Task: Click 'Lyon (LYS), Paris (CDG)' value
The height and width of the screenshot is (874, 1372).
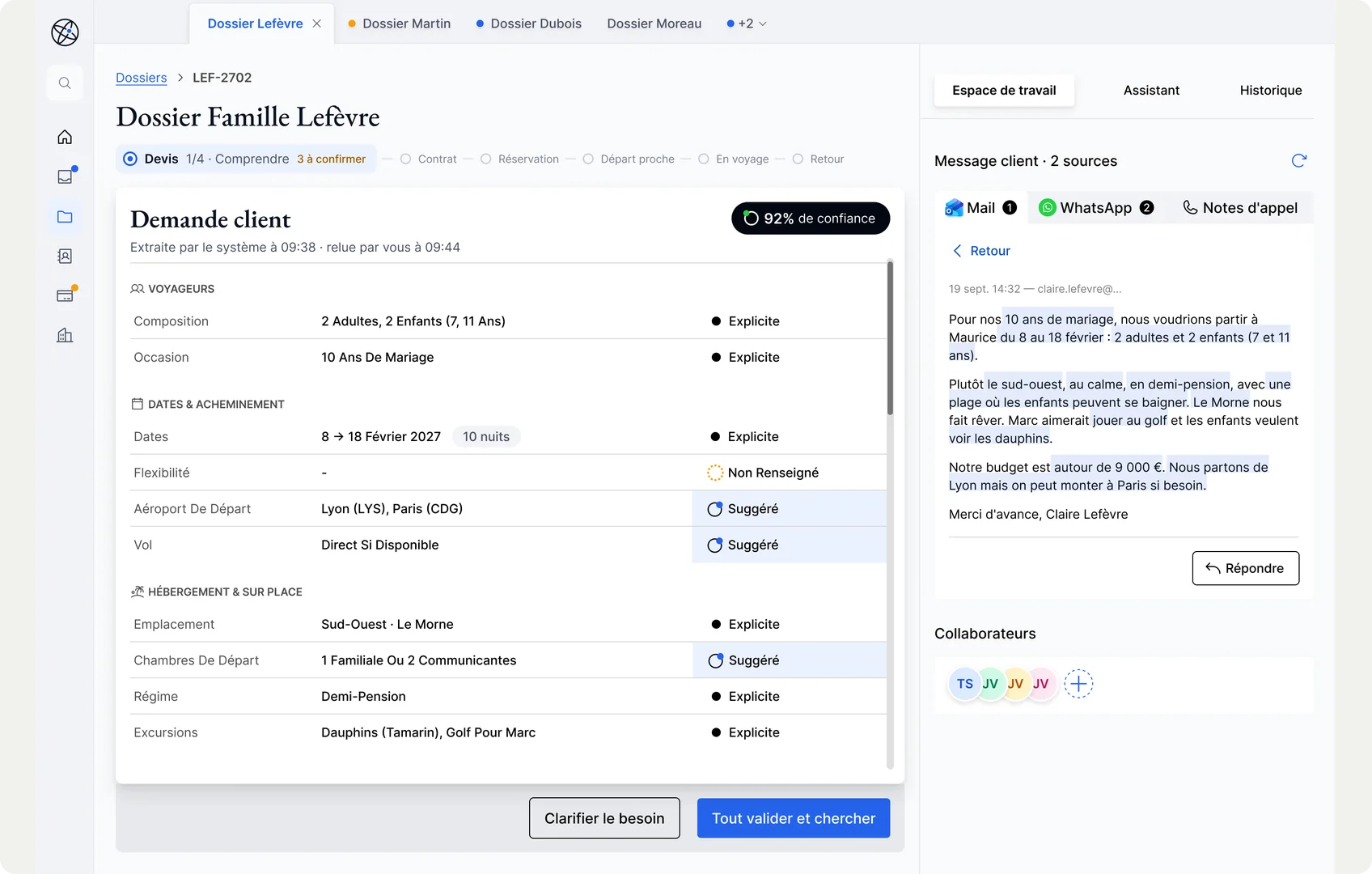Action: pyautogui.click(x=392, y=509)
